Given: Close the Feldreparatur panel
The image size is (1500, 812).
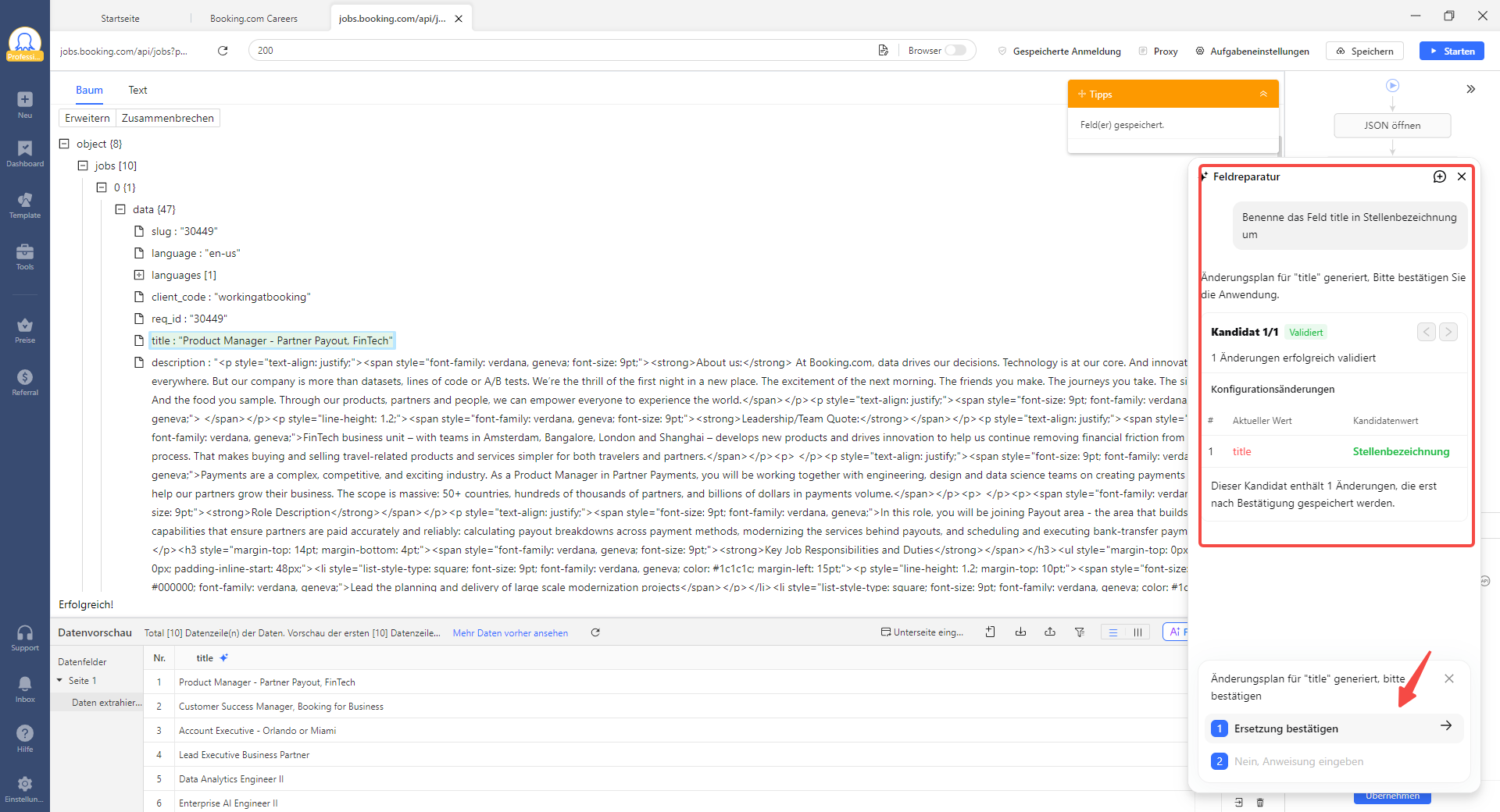Looking at the screenshot, I should click(x=1462, y=176).
